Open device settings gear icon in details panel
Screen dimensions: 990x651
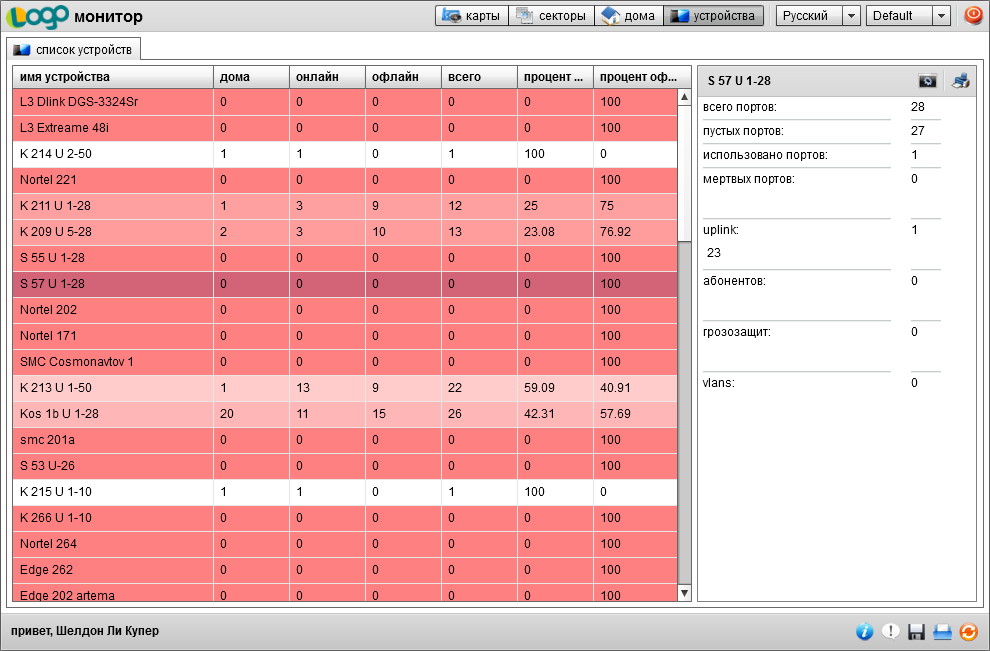[x=928, y=81]
